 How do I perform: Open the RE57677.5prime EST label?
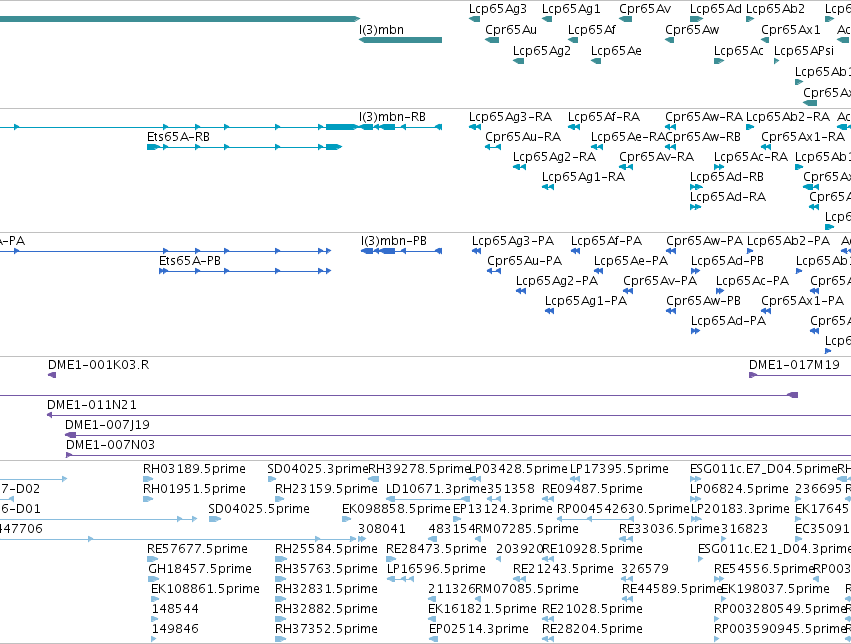click(197, 549)
